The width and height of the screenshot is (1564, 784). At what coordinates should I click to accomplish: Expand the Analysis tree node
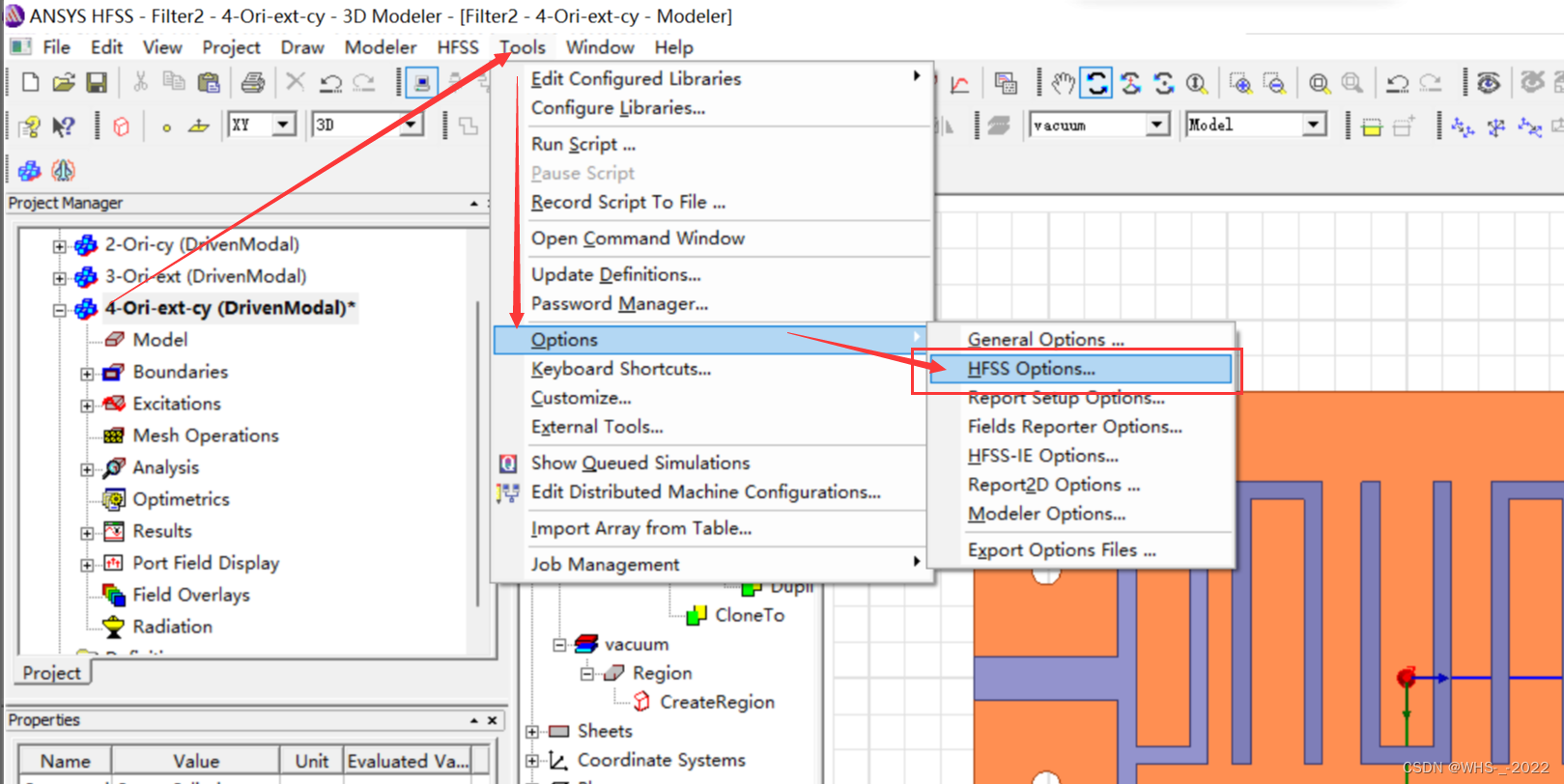click(87, 469)
